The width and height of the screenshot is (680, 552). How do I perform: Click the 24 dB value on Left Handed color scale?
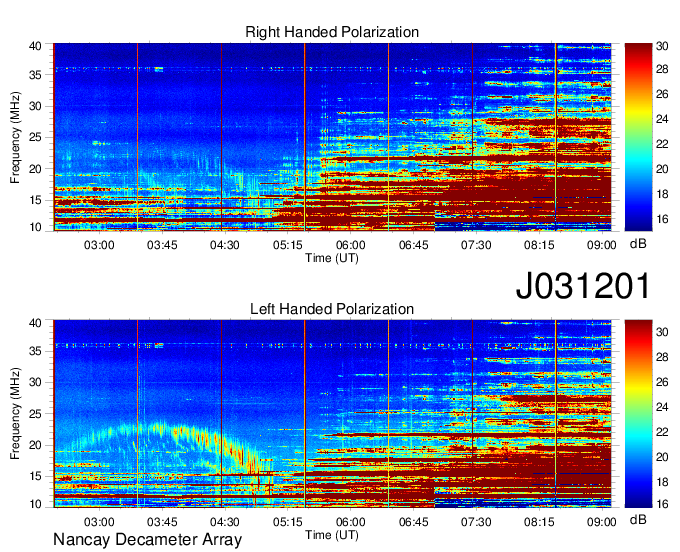click(662, 407)
